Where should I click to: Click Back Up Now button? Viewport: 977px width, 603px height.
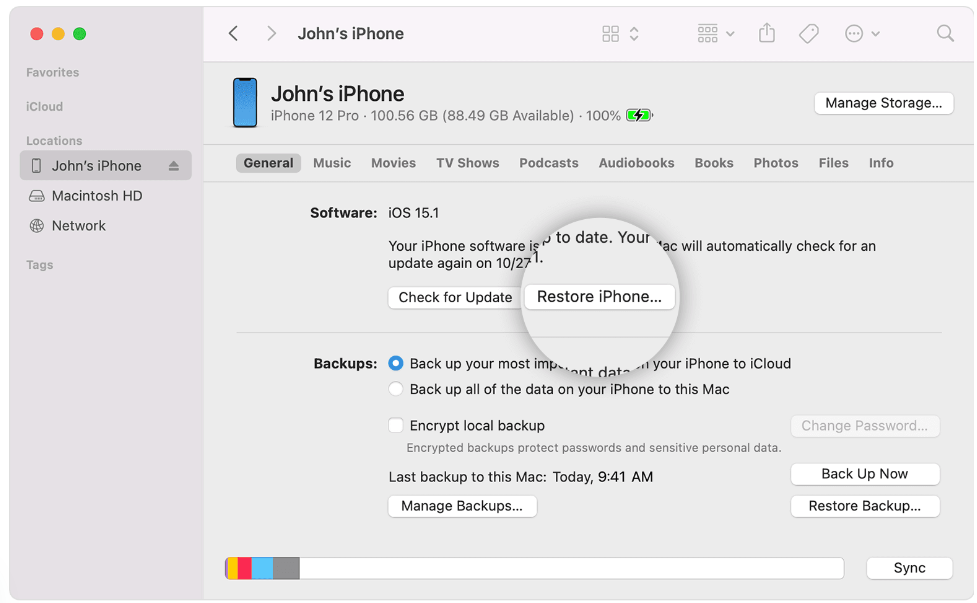[x=865, y=474]
